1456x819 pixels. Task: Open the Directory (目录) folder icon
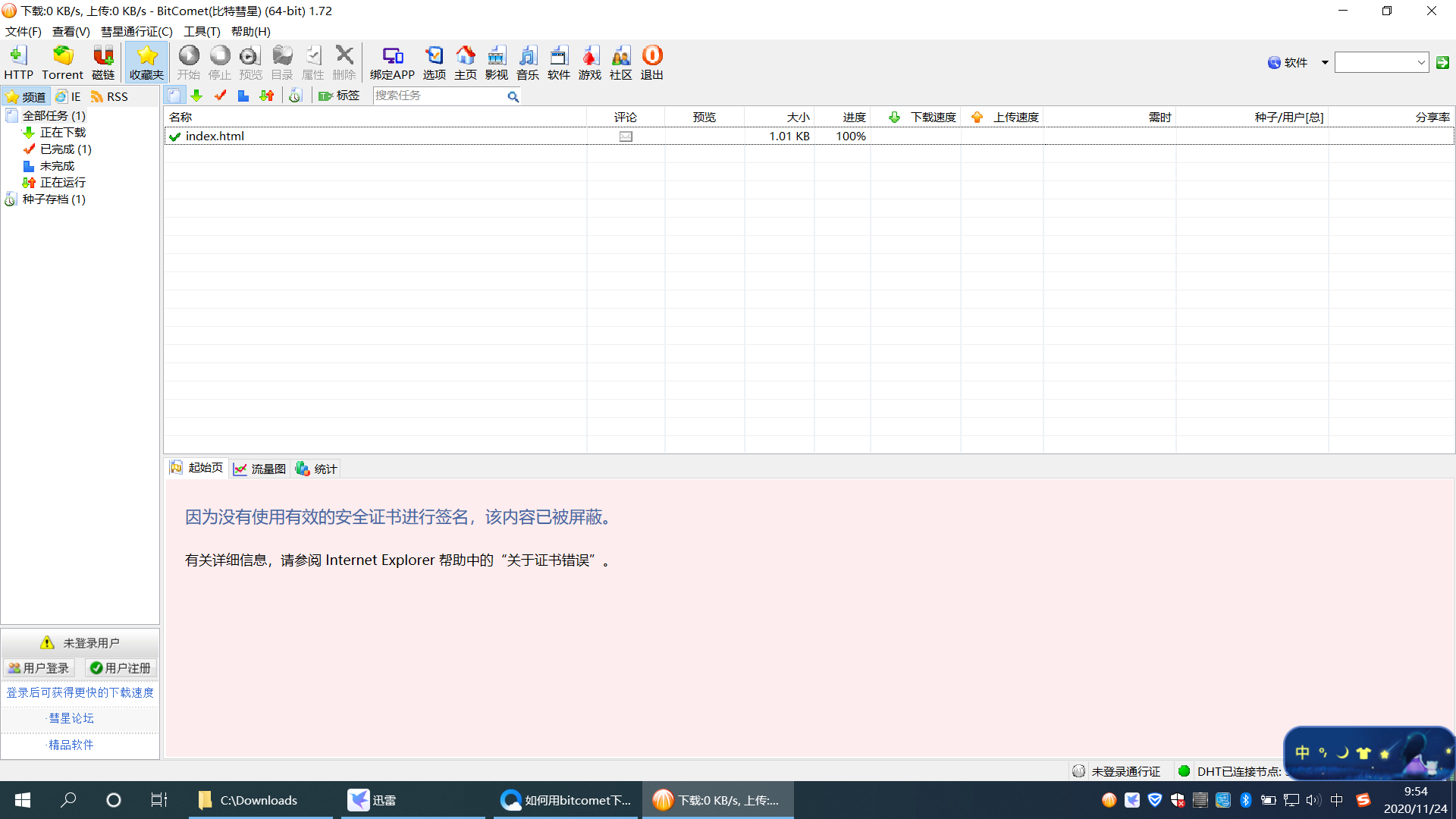tap(282, 62)
